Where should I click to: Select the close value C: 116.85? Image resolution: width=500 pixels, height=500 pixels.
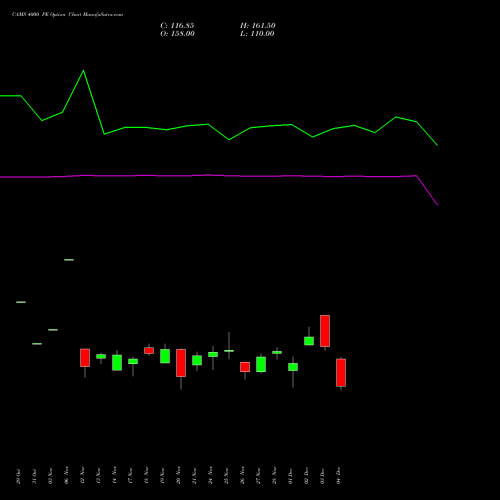click(x=177, y=26)
